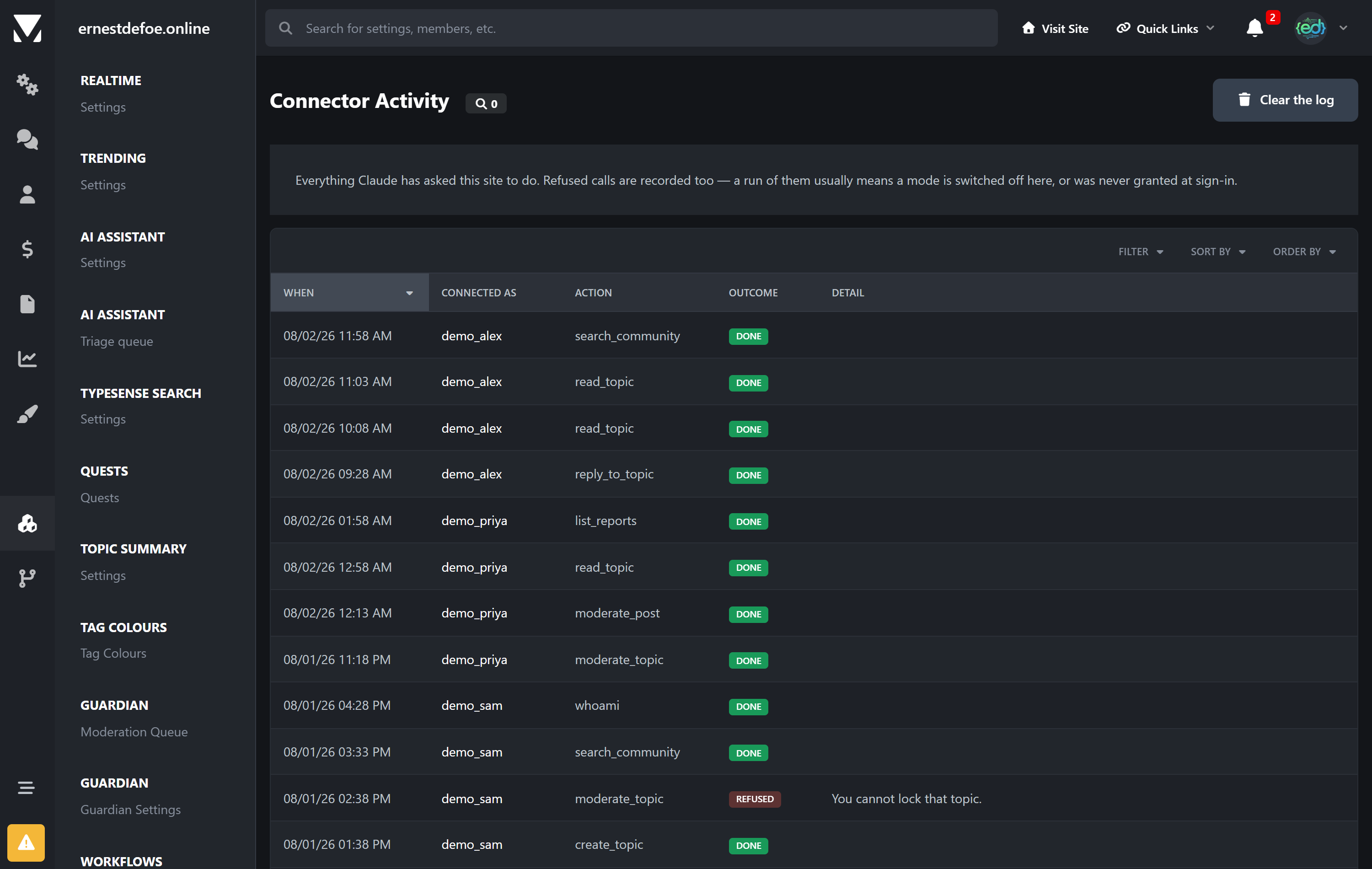Viewport: 1372px width, 869px height.
Task: Expand the Filter dropdown
Action: (1140, 251)
